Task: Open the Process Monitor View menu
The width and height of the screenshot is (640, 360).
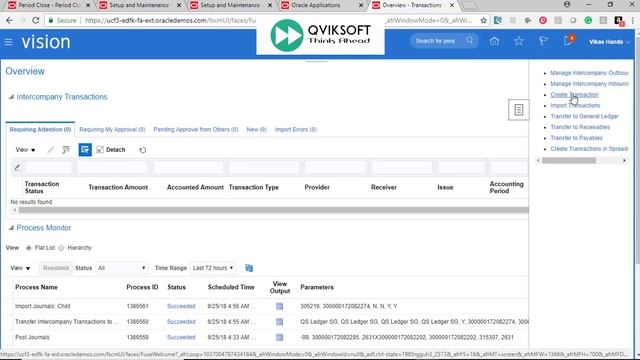Action: 20,268
